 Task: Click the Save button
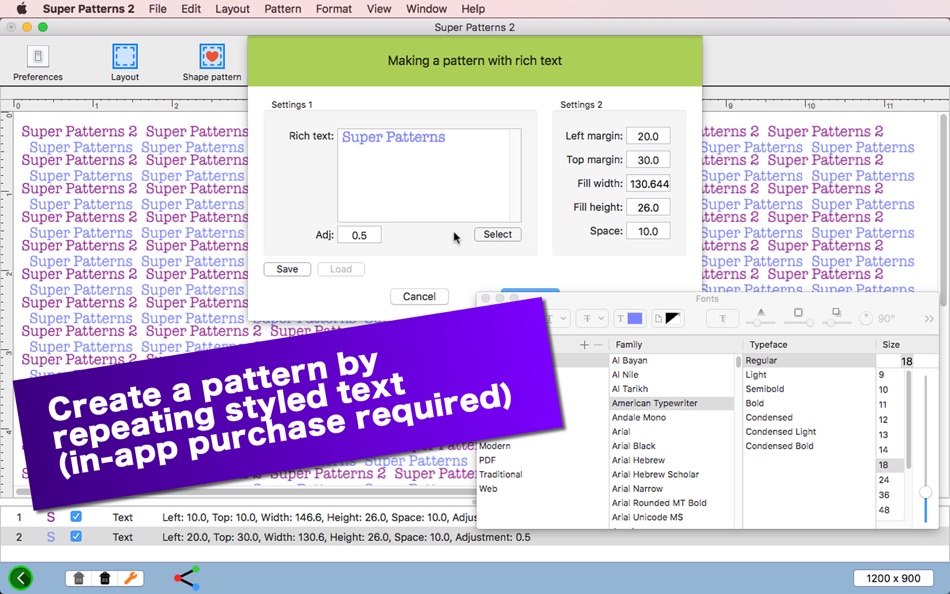[287, 269]
